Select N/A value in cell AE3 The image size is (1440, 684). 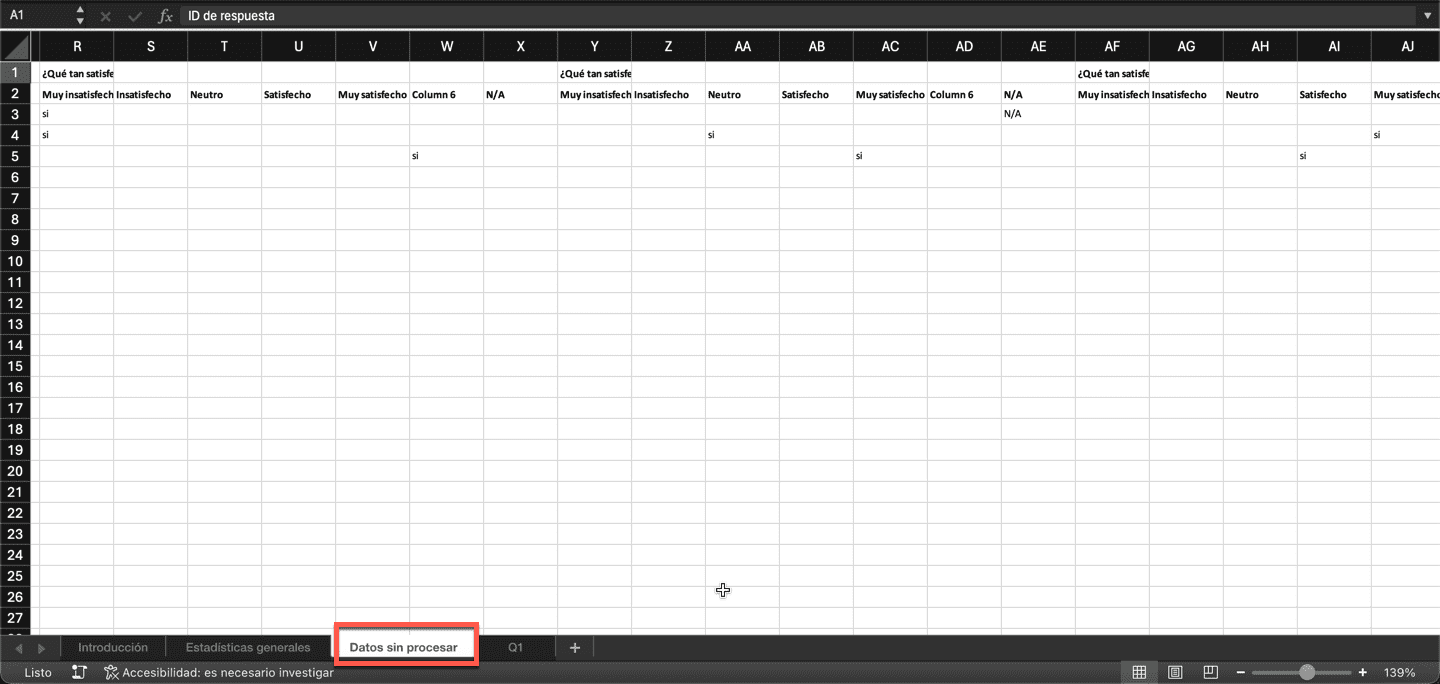[1039, 114]
